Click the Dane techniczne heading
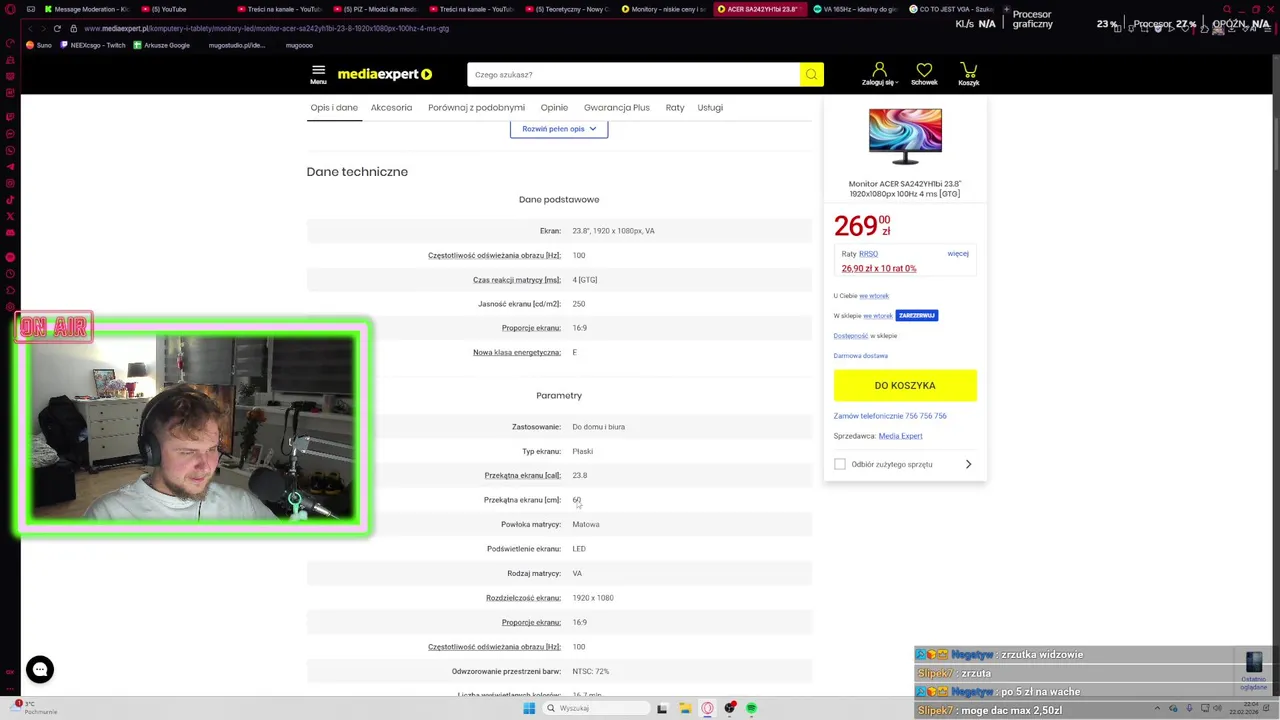 click(357, 172)
